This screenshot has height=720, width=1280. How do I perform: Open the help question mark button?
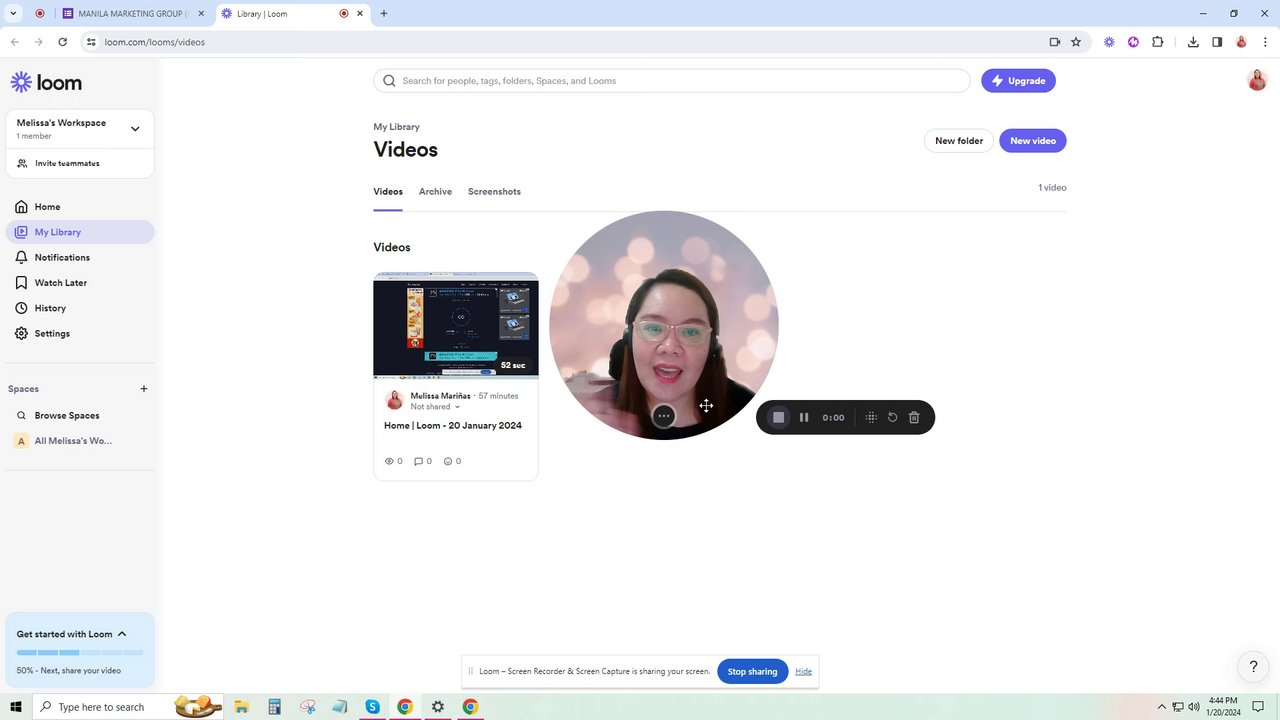1253,667
